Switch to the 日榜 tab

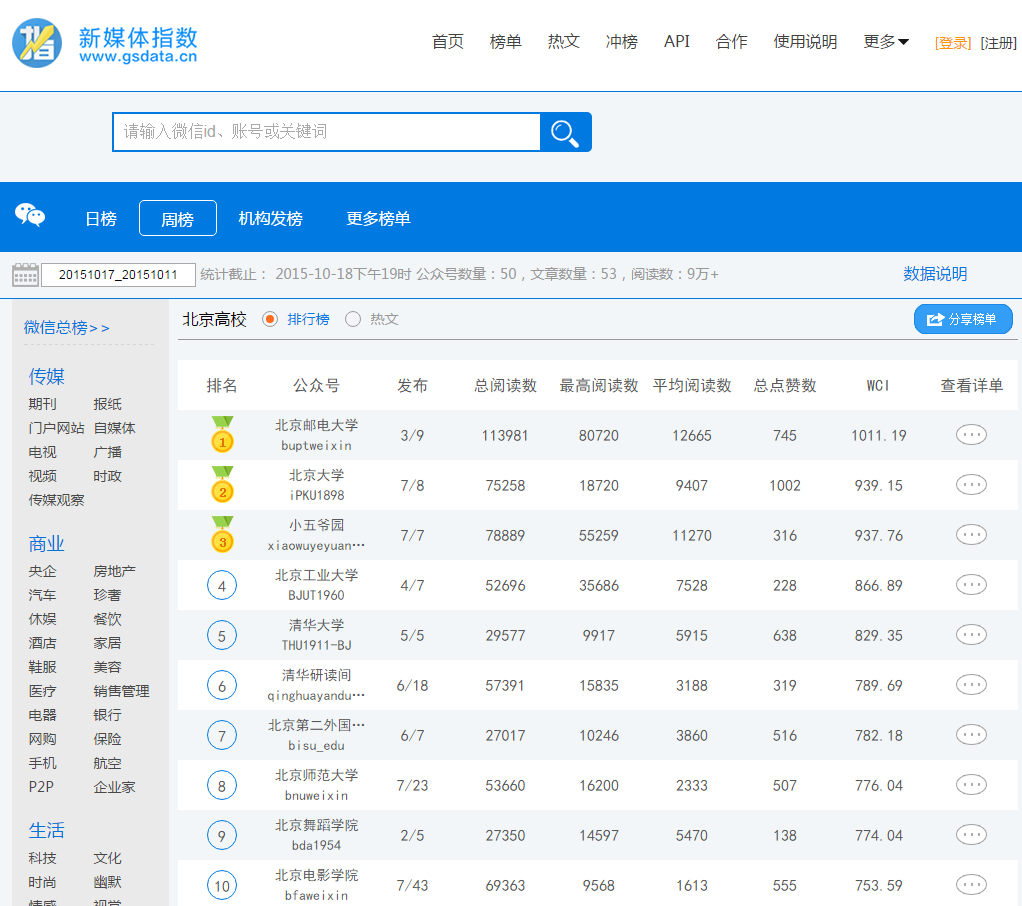(x=101, y=219)
